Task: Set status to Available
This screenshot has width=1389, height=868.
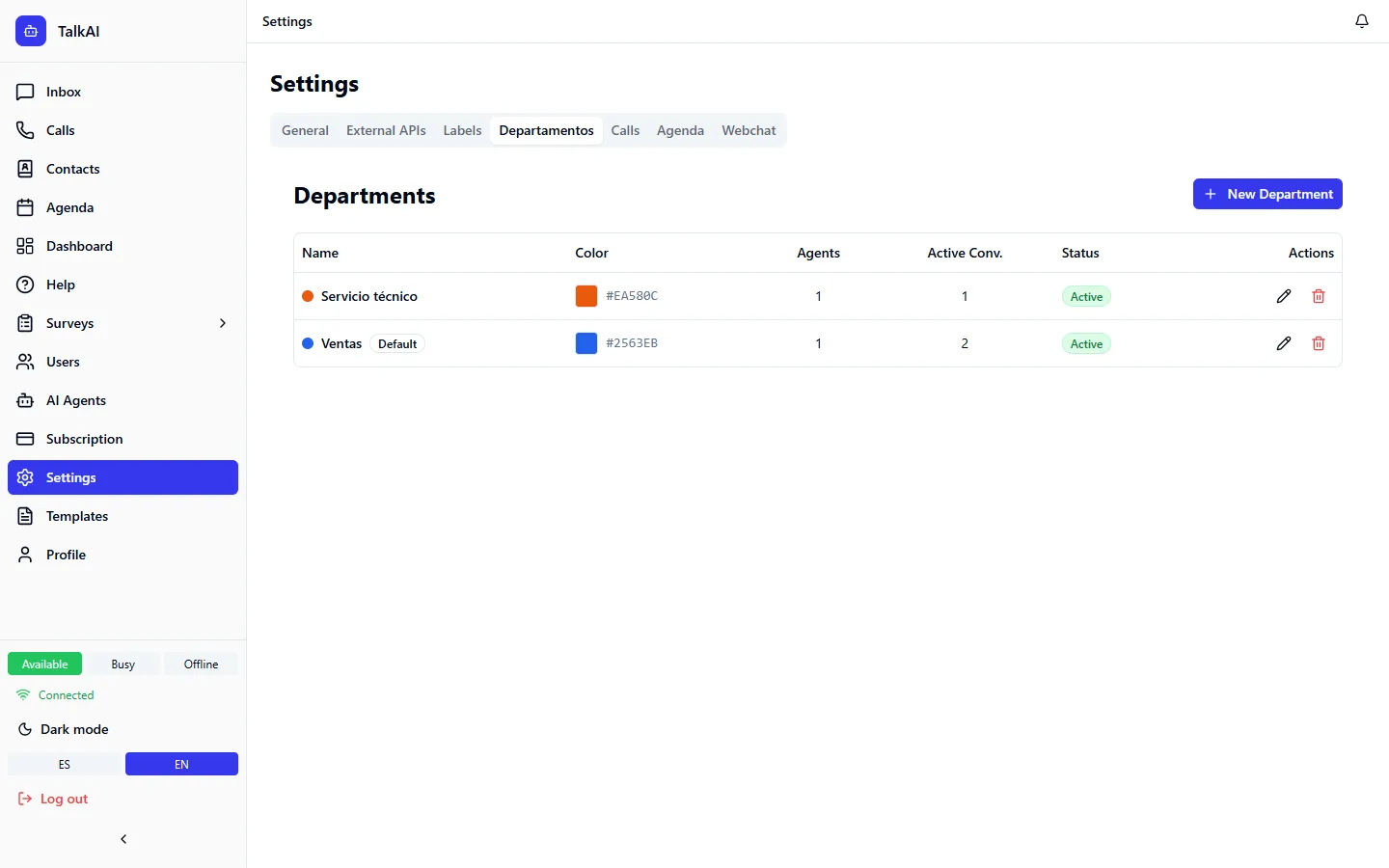Action: [45, 664]
